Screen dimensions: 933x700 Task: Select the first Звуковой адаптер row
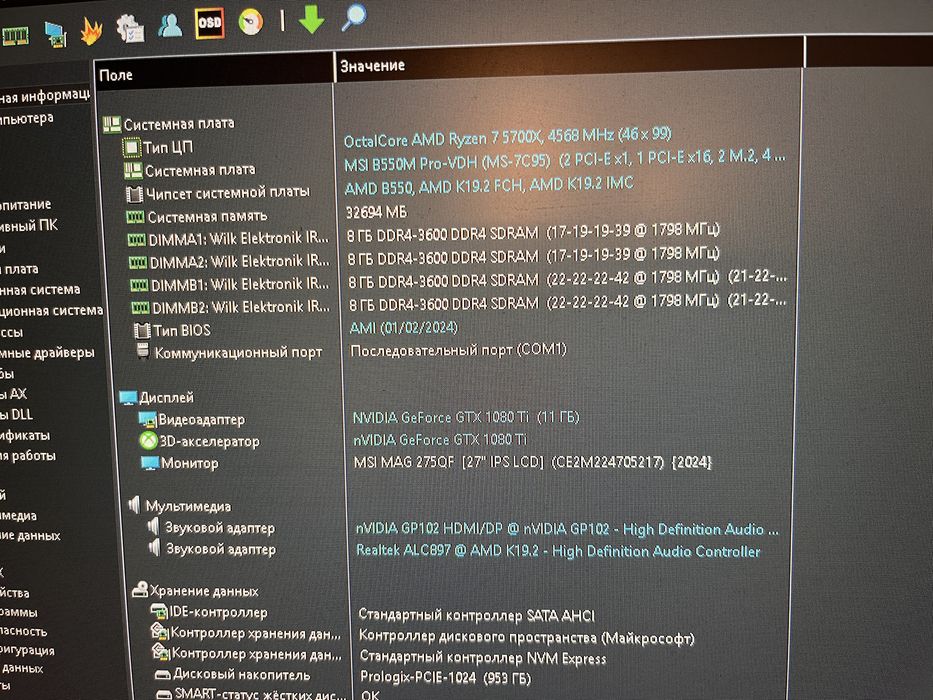pos(220,527)
